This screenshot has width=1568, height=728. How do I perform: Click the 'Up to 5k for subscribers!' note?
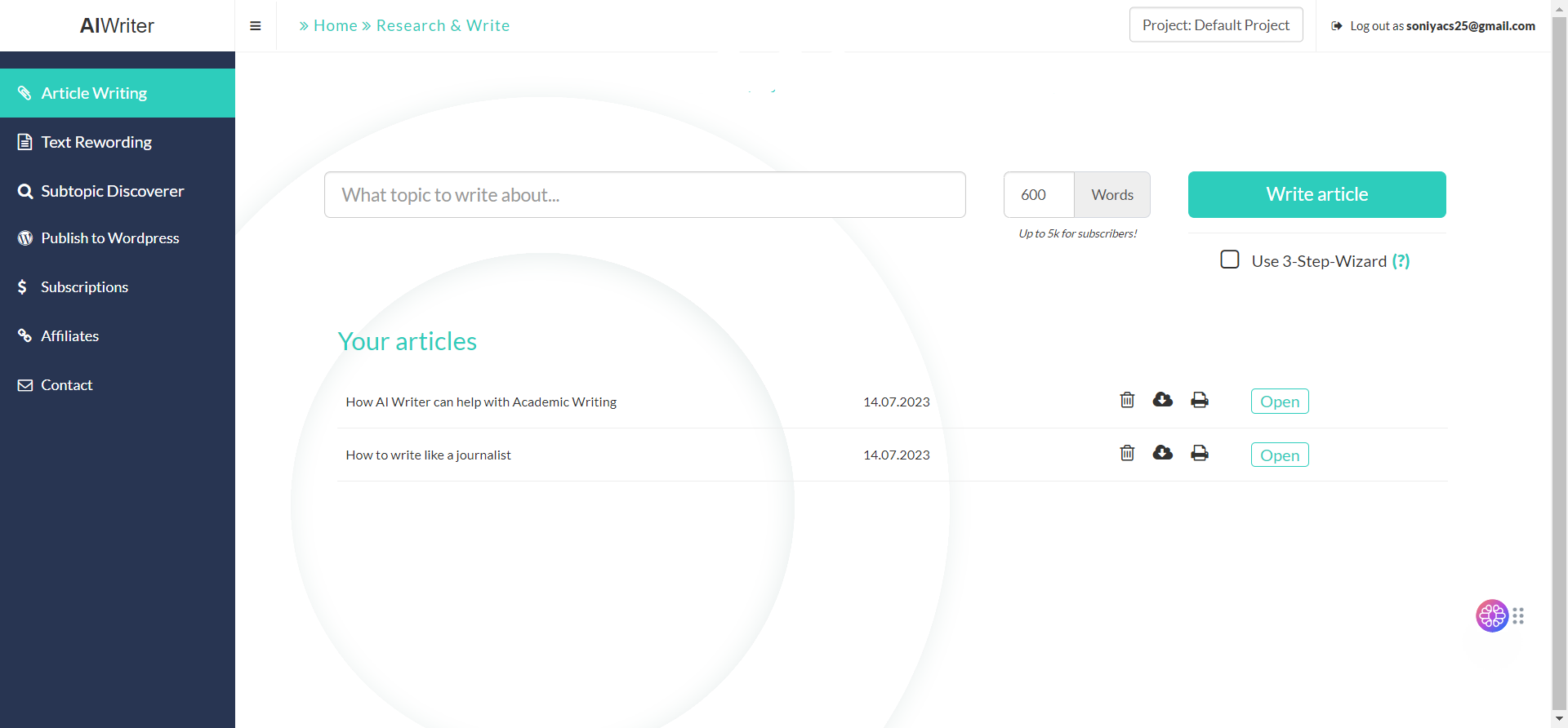click(1077, 233)
